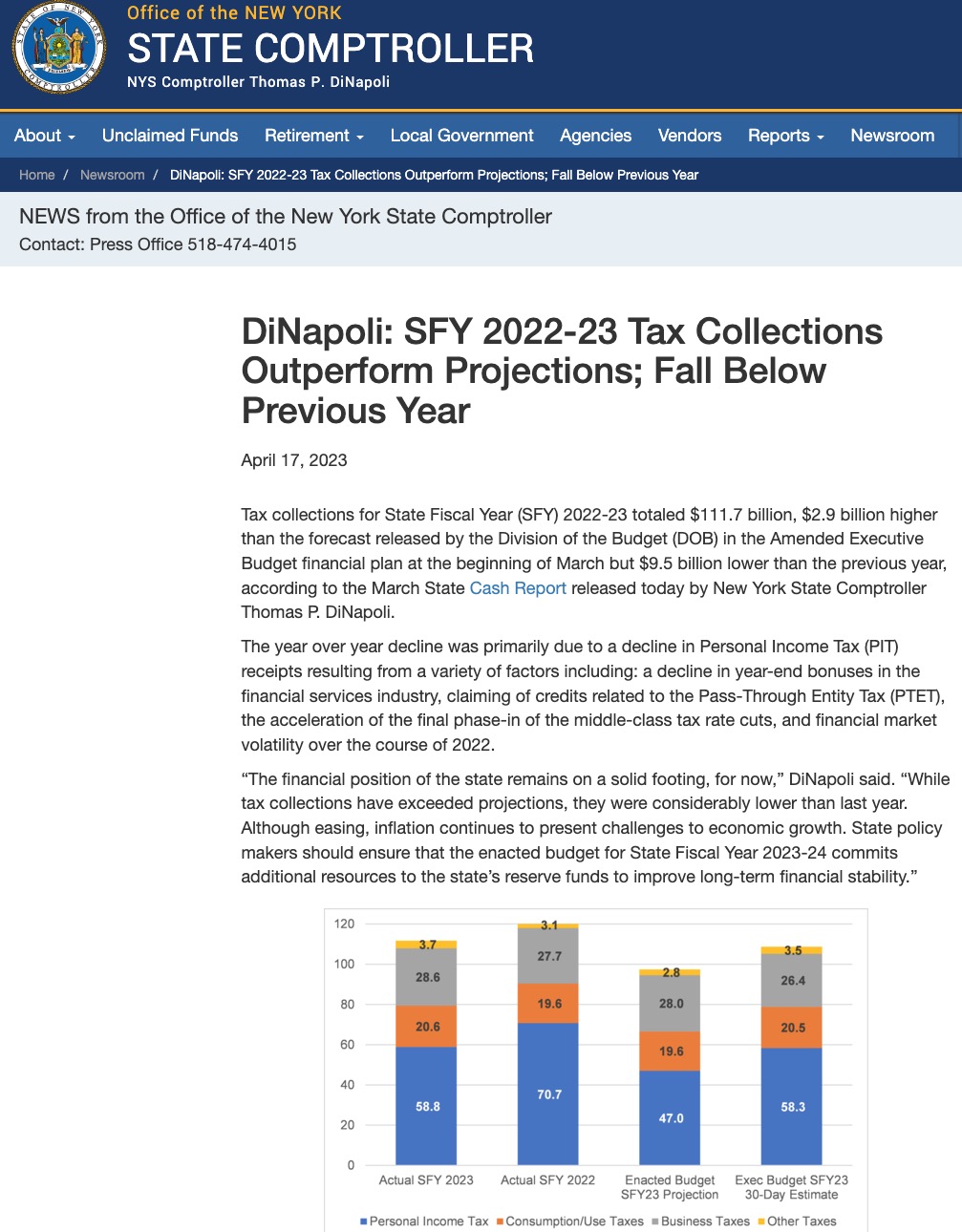The width and height of the screenshot is (962, 1232).
Task: Click the Actual SFY 2022 blue bar segment
Action: pyautogui.click(x=548, y=1094)
